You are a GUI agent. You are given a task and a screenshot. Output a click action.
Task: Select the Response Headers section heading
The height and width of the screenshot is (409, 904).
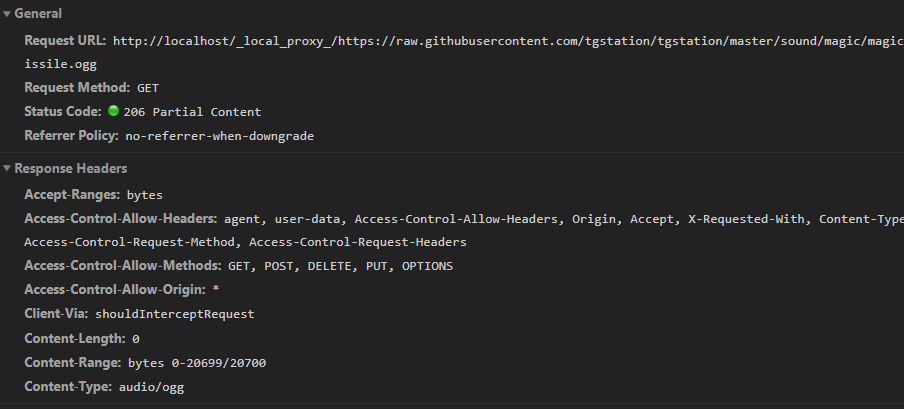click(70, 168)
